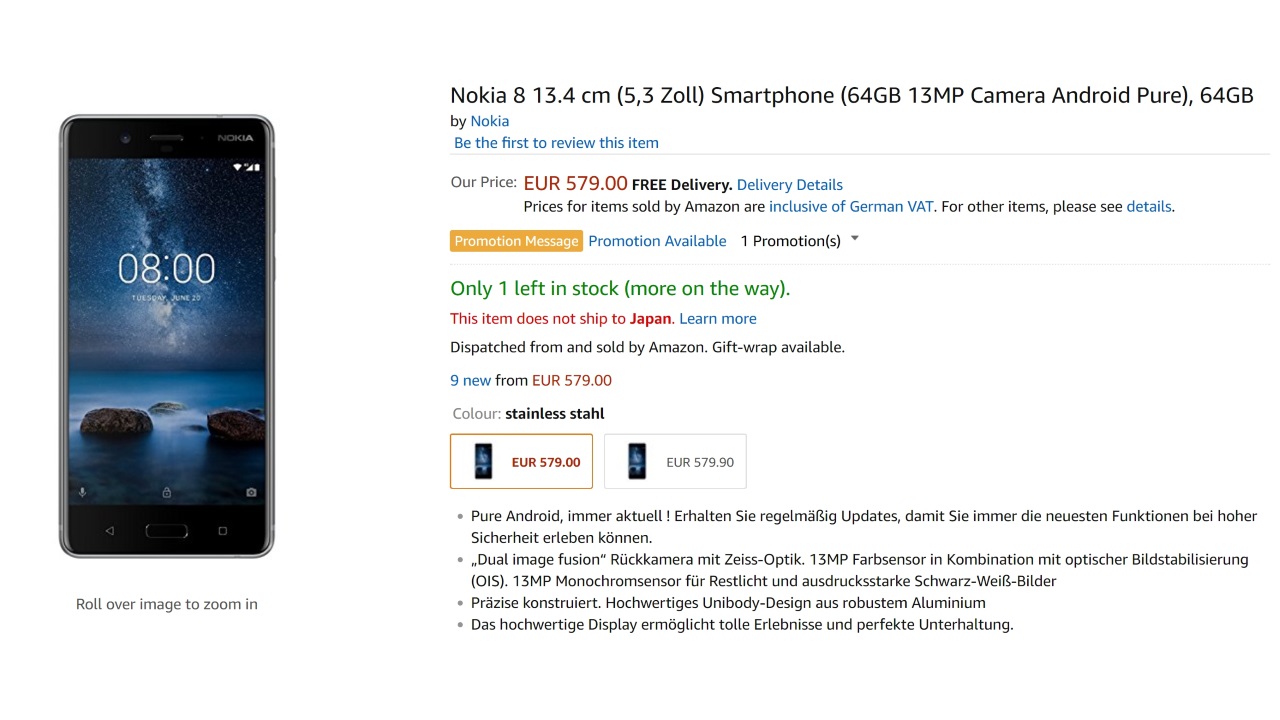Click the phone's oval home button
1280x720 pixels.
pos(166,531)
